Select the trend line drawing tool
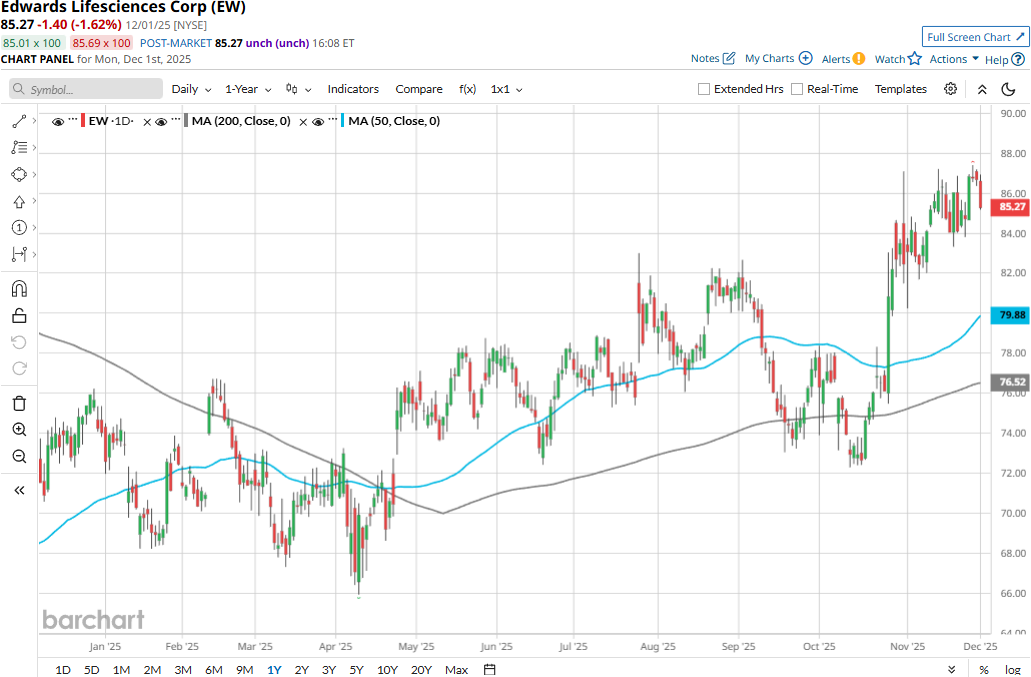Screen dimensions: 1031x677 pos(19,121)
